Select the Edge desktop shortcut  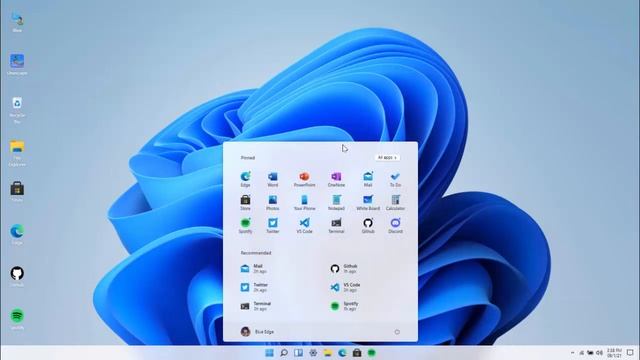click(x=17, y=234)
